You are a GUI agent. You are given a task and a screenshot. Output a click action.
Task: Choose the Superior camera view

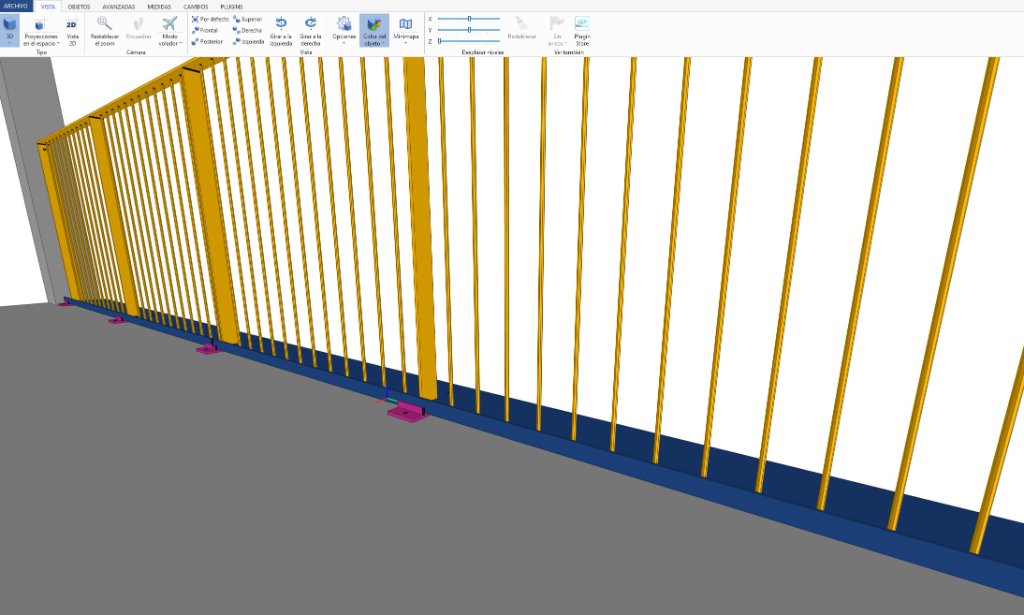248,20
